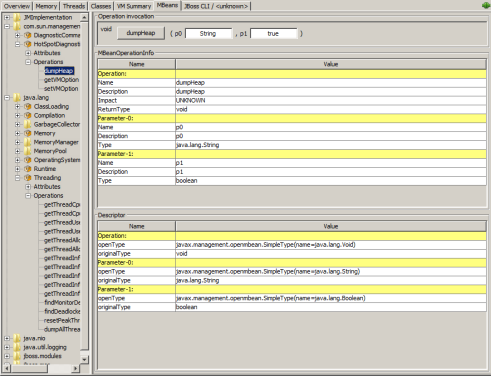Click the p0 String input field
Image resolution: width=491 pixels, height=376 pixels.
(x=208, y=34)
